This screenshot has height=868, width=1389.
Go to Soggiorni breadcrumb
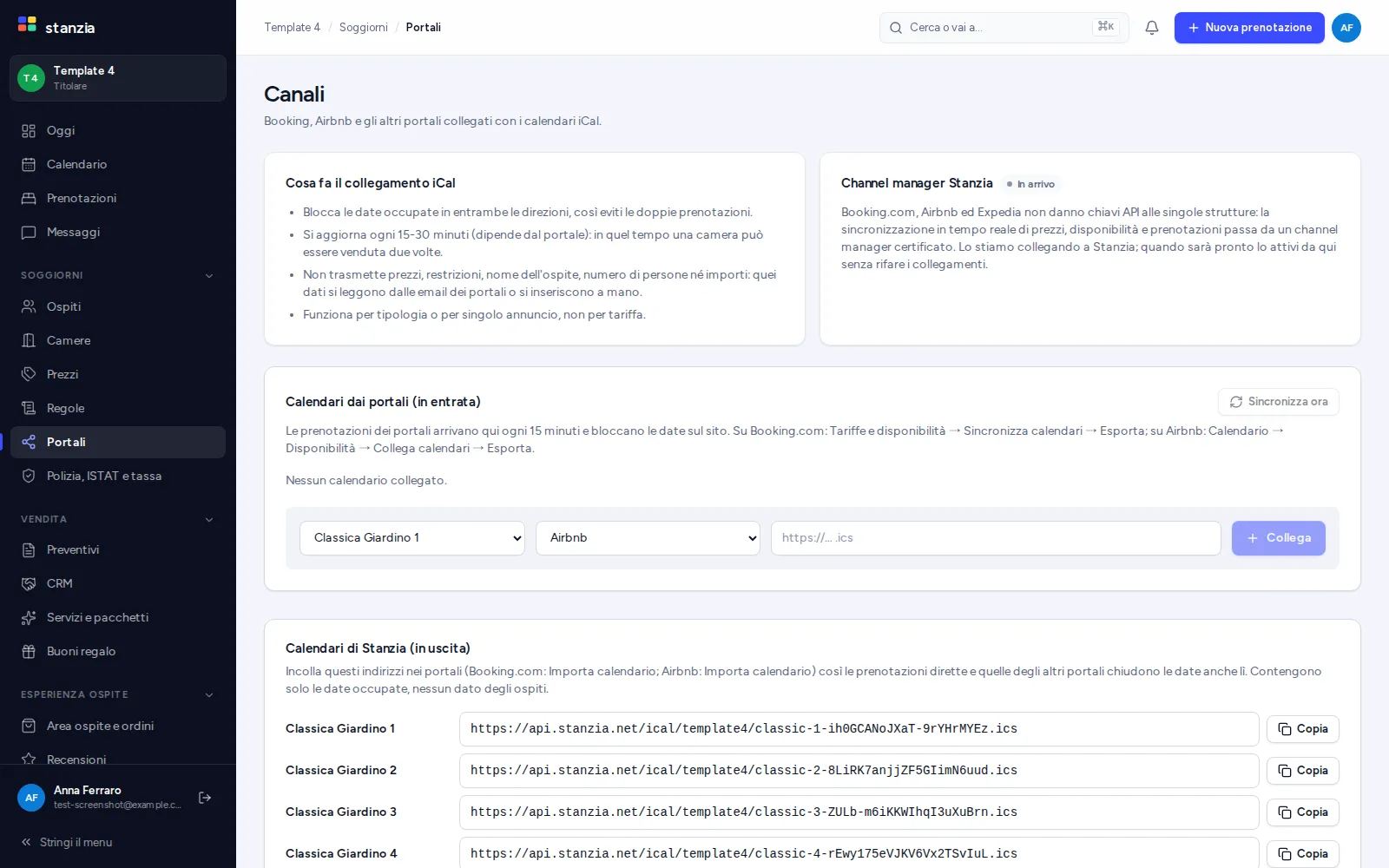point(364,28)
